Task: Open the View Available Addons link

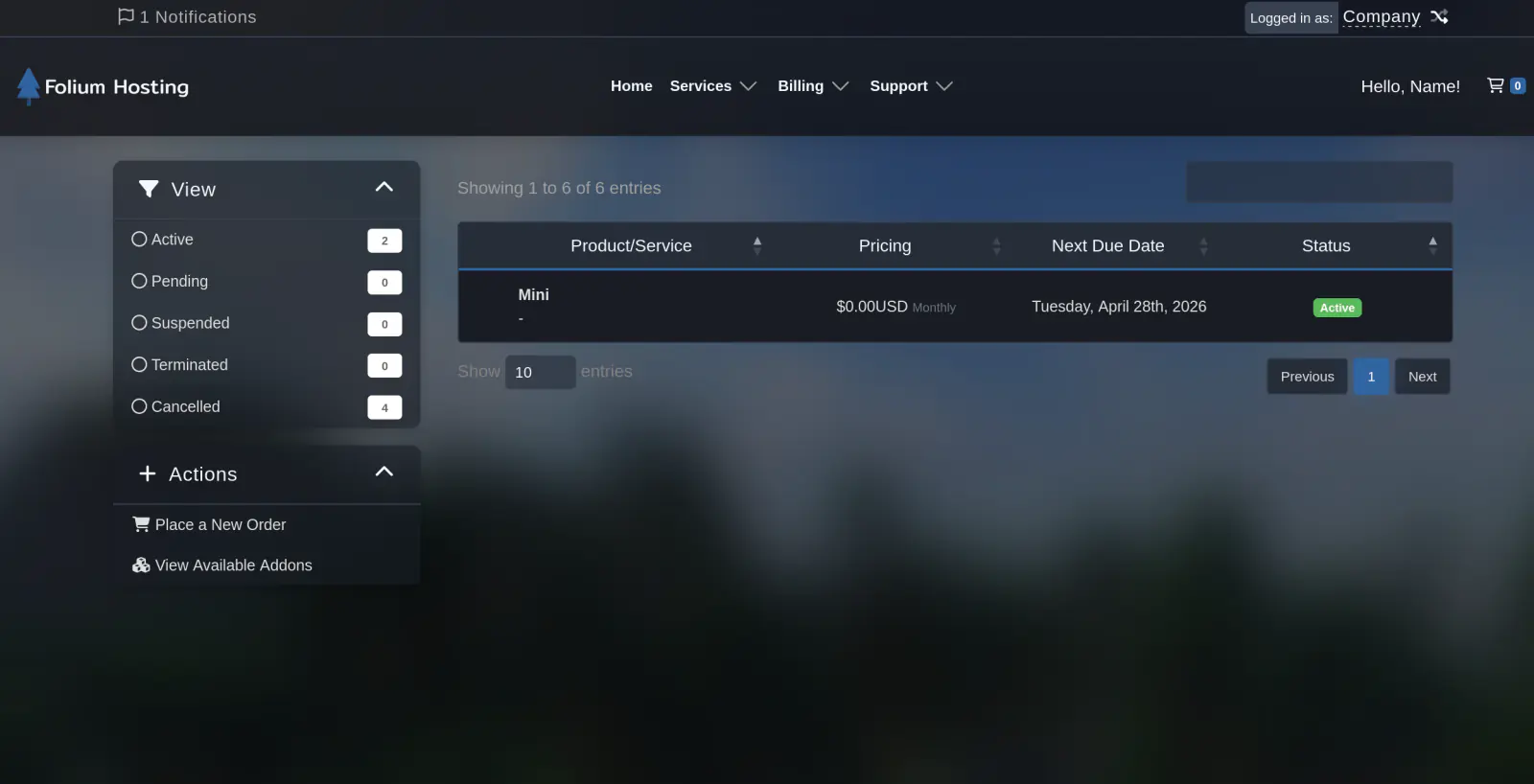Action: (233, 565)
